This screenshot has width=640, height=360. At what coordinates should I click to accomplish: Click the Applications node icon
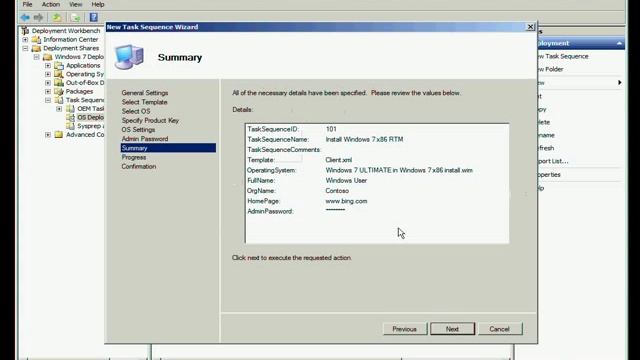(x=59, y=65)
